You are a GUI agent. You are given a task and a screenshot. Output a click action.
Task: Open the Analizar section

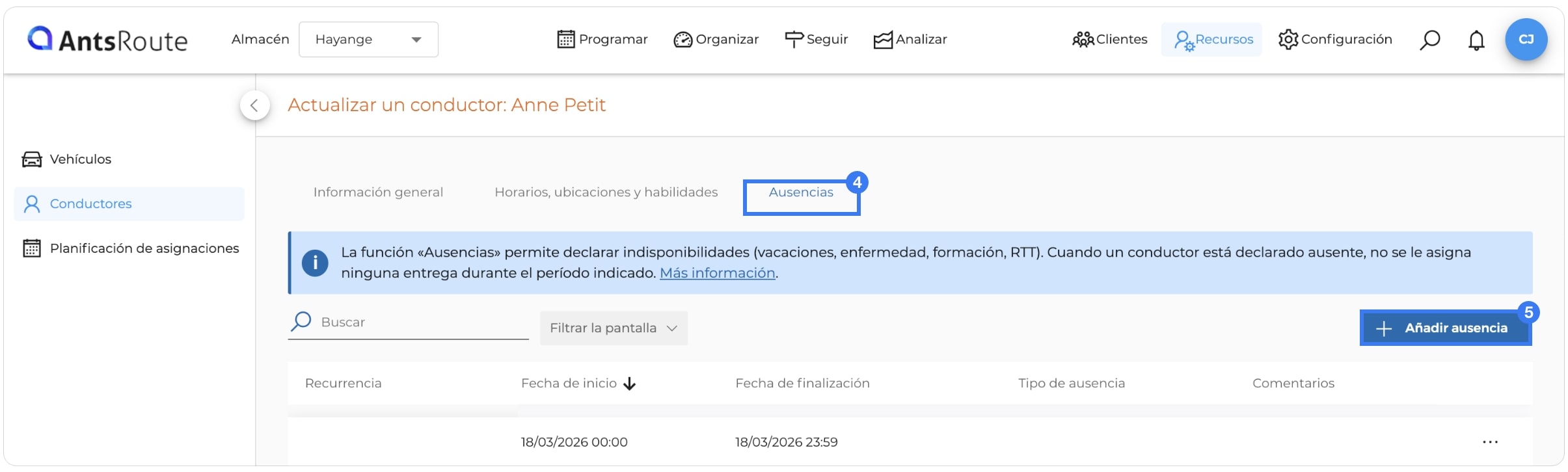pyautogui.click(x=910, y=40)
